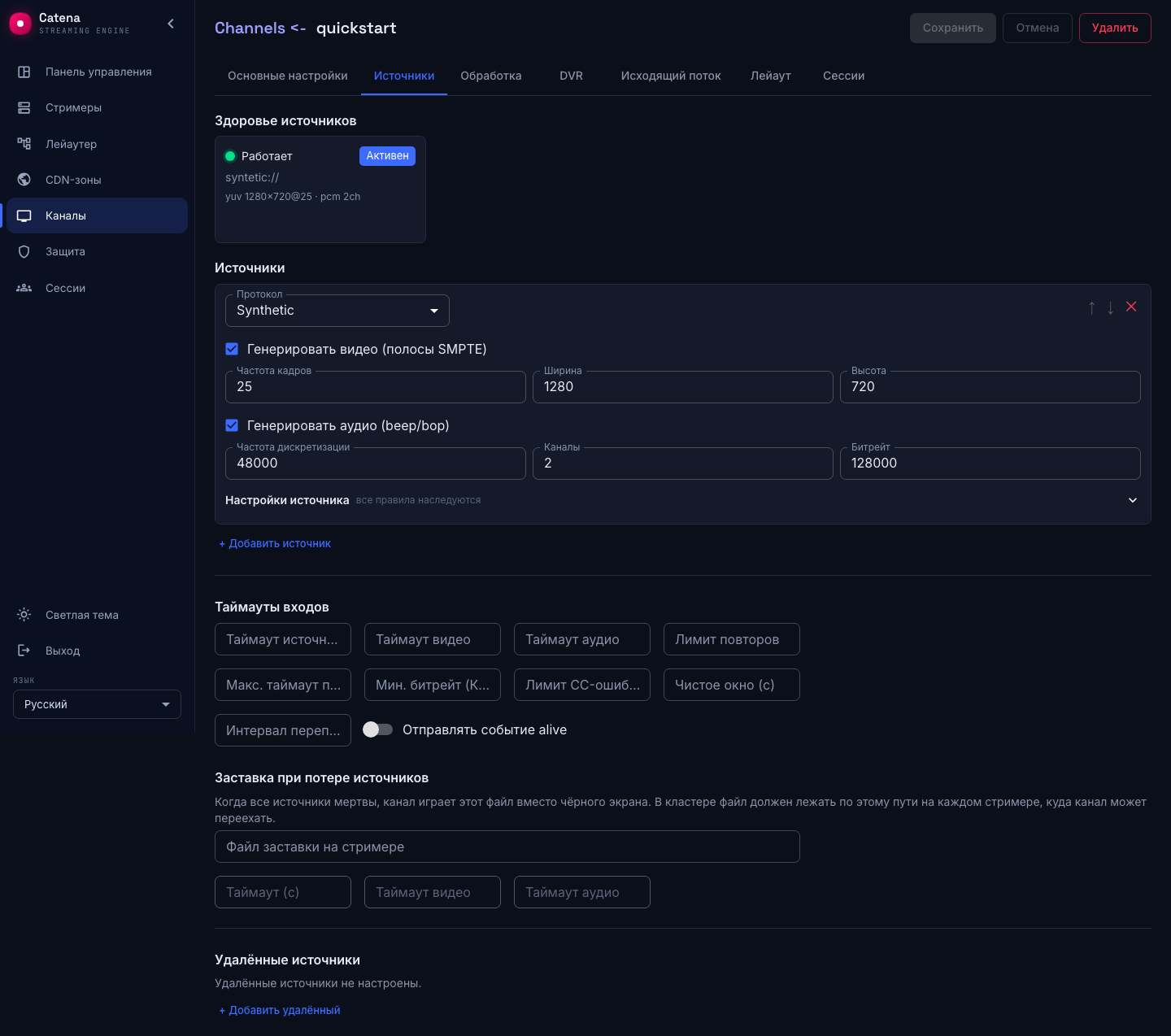Open the Протокол Synthetic dropdown
The height and width of the screenshot is (1036, 1171).
(337, 311)
